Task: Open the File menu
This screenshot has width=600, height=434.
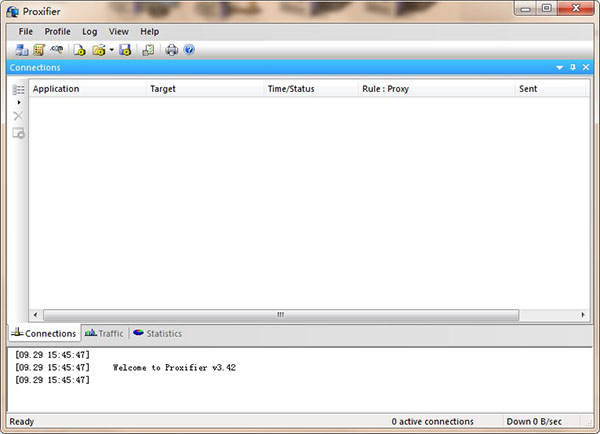Action: click(26, 31)
